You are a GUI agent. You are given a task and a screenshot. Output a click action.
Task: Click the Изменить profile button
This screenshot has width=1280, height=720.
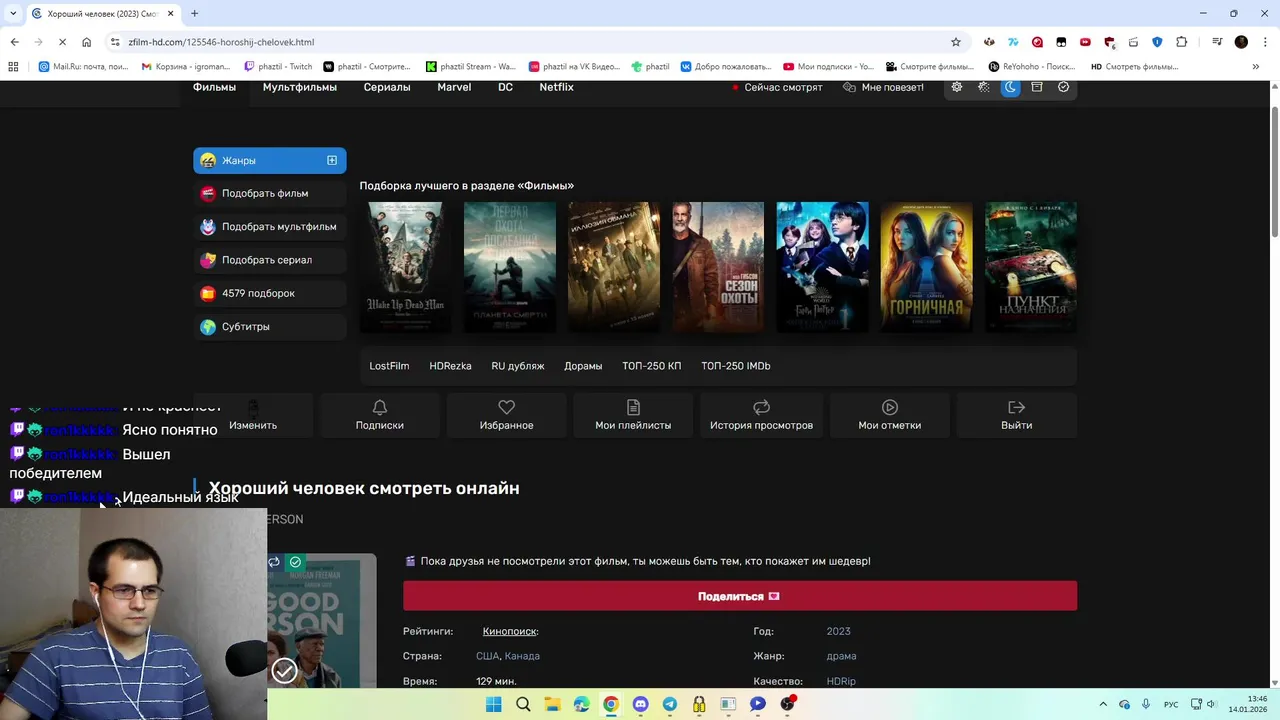pyautogui.click(x=253, y=415)
